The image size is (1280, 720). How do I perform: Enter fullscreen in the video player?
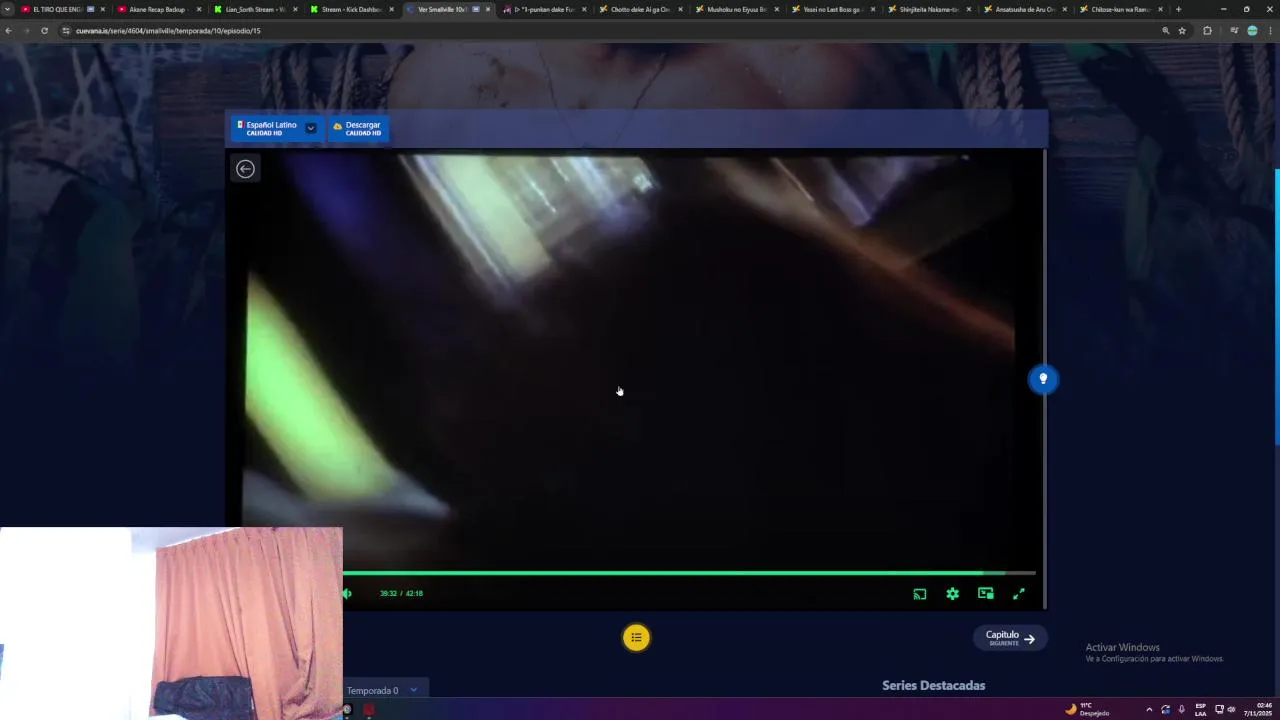click(x=1019, y=593)
